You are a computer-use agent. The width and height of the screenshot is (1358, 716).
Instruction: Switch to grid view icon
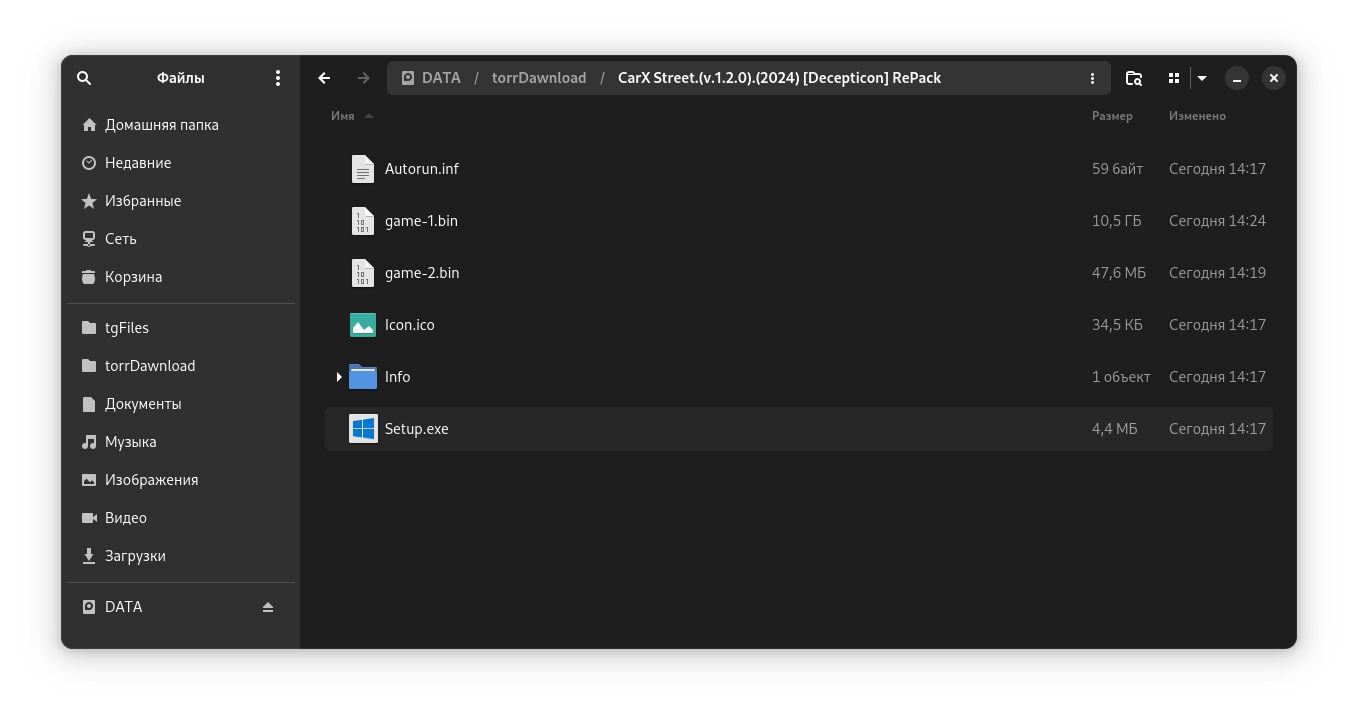pyautogui.click(x=1174, y=78)
